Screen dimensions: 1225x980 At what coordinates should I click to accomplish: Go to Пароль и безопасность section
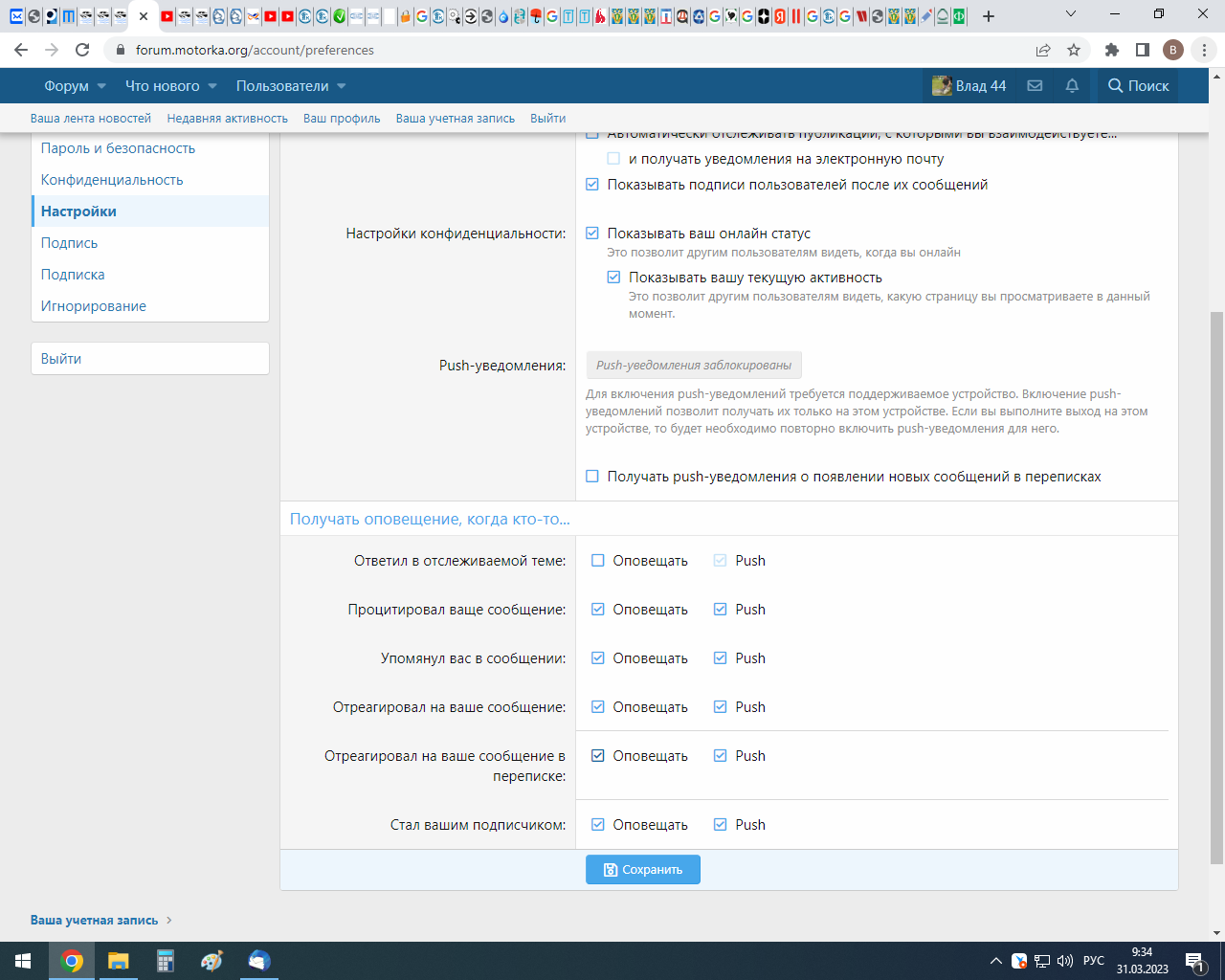118,148
